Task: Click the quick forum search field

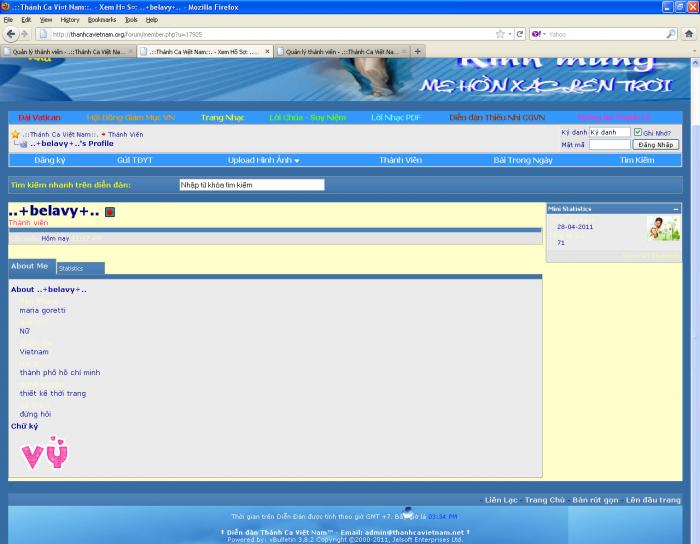Action: point(251,185)
